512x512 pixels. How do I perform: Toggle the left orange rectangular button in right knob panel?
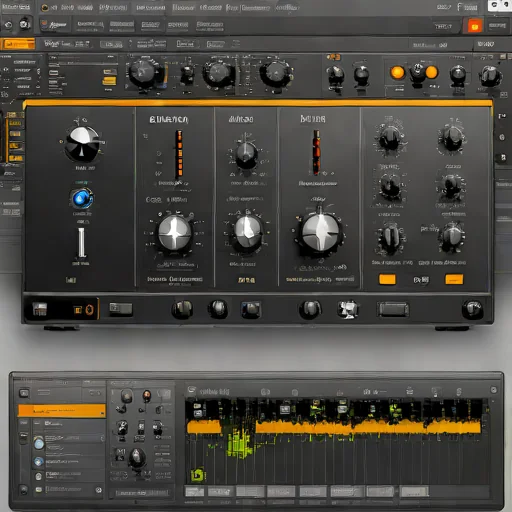(x=387, y=279)
